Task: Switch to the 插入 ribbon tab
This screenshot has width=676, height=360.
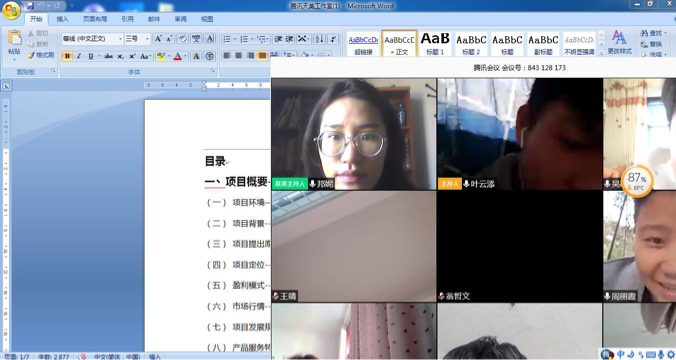Action: [63, 19]
